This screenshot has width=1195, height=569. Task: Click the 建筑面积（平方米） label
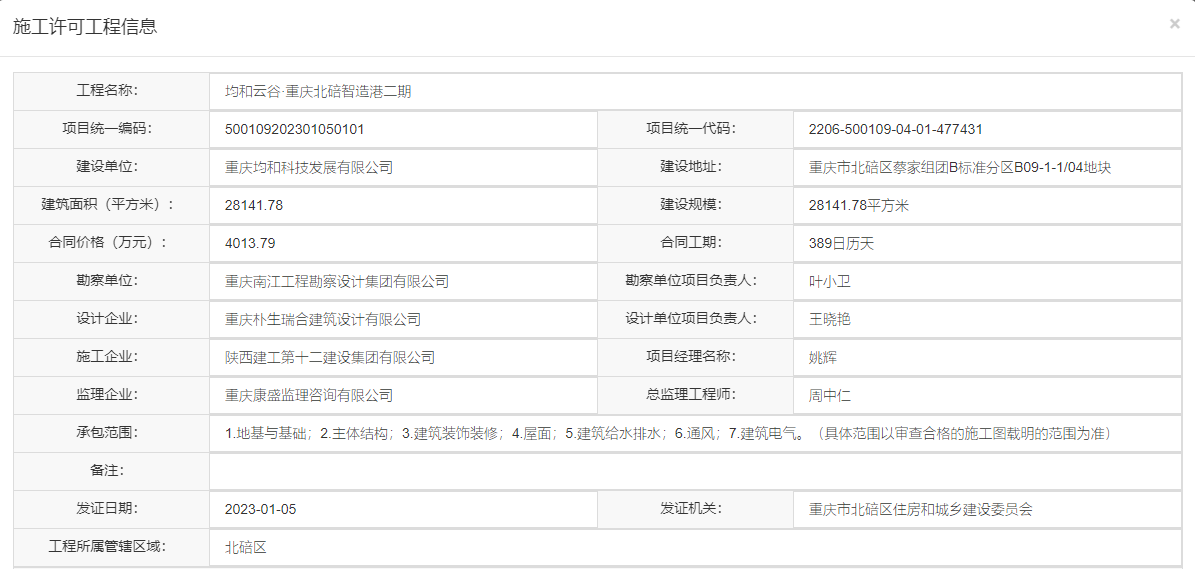coord(106,205)
